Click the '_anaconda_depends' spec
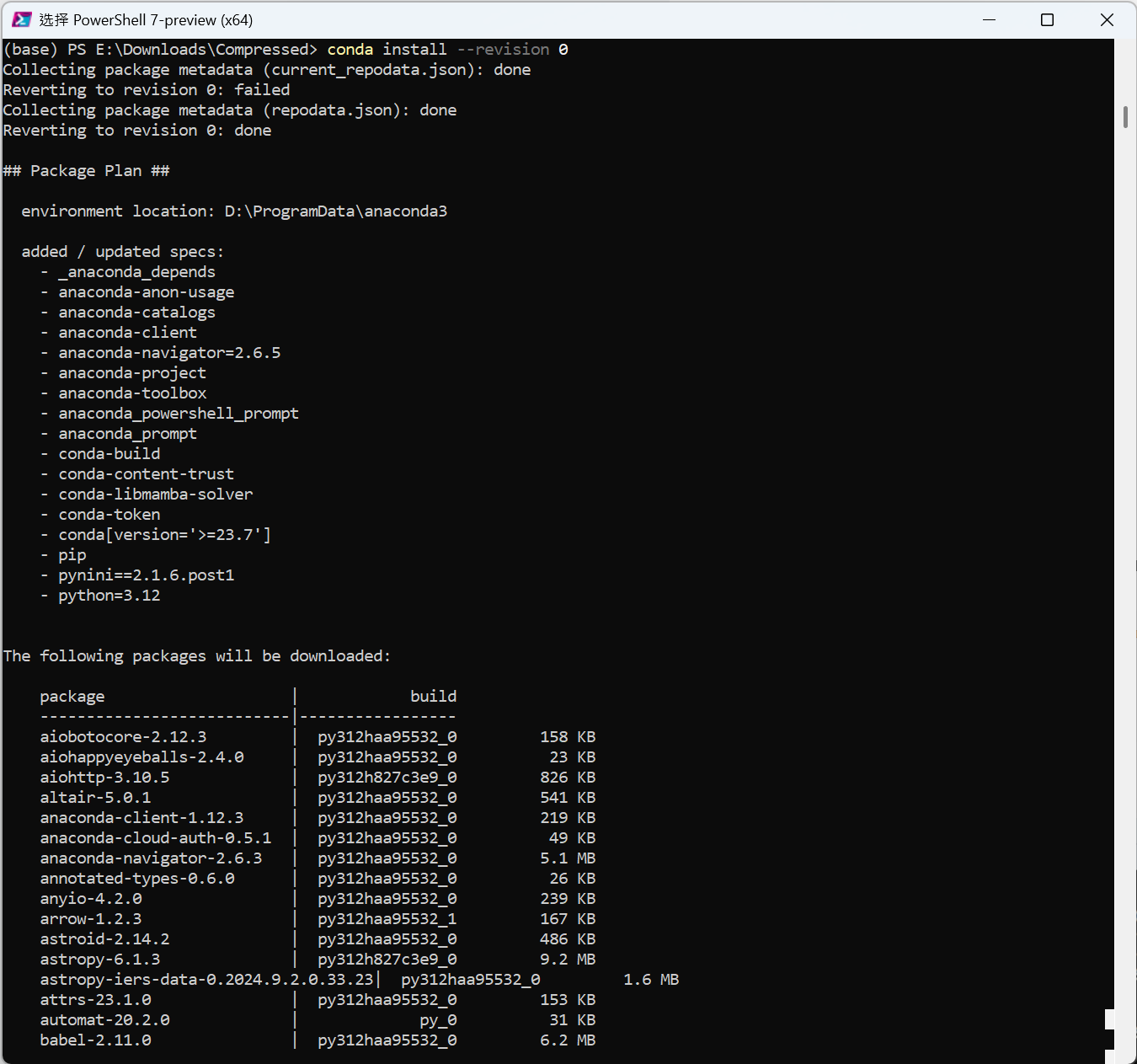 point(136,272)
